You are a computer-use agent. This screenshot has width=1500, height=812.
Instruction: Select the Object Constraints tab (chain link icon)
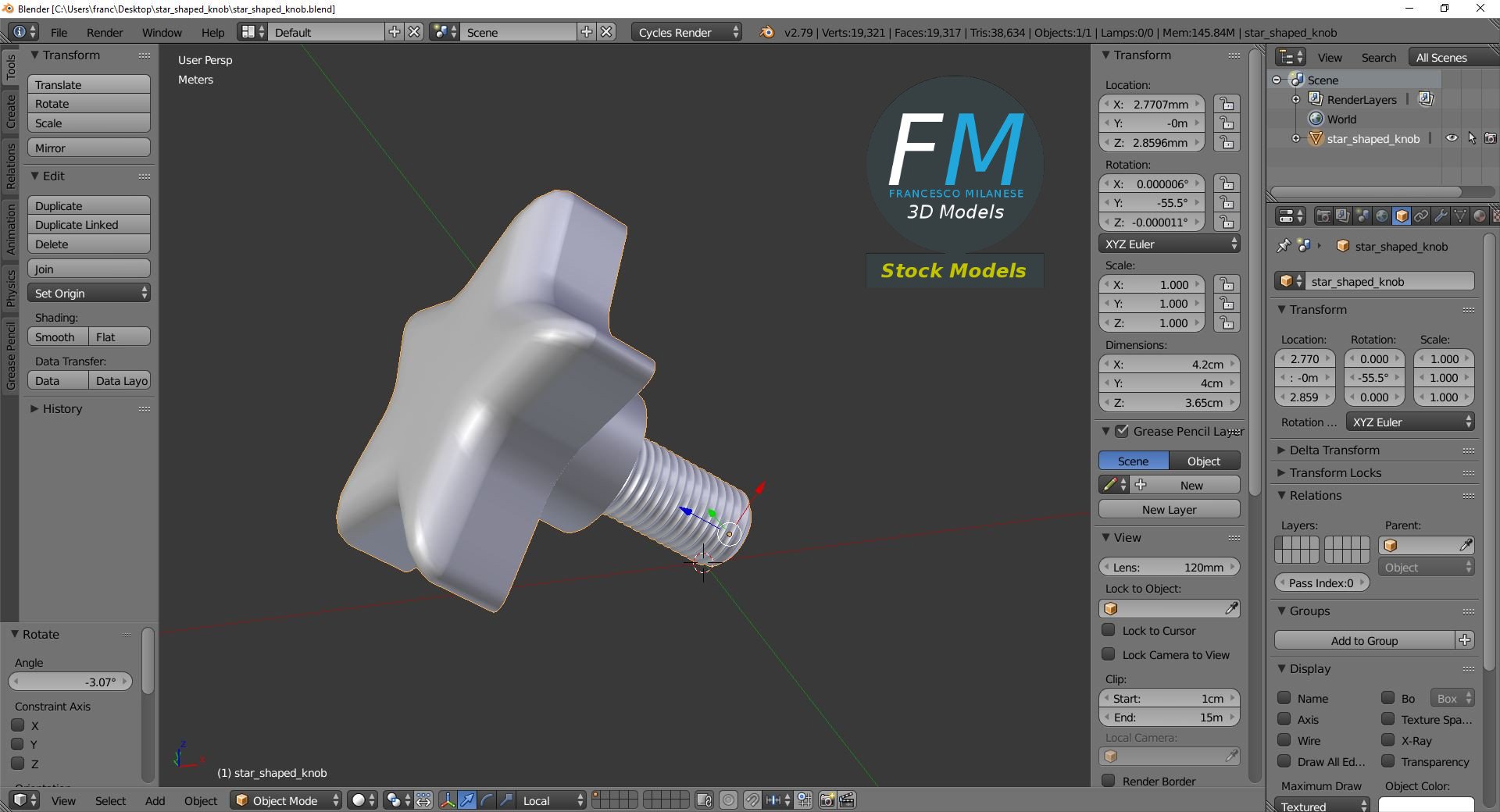pos(1422,215)
